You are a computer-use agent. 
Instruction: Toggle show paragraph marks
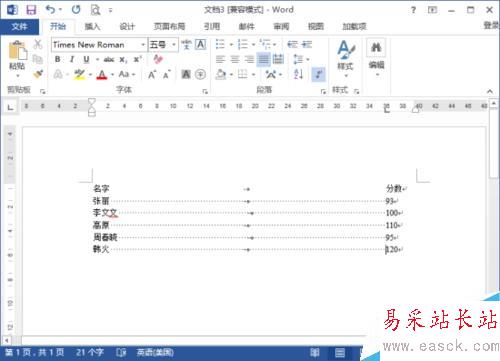coord(318,74)
